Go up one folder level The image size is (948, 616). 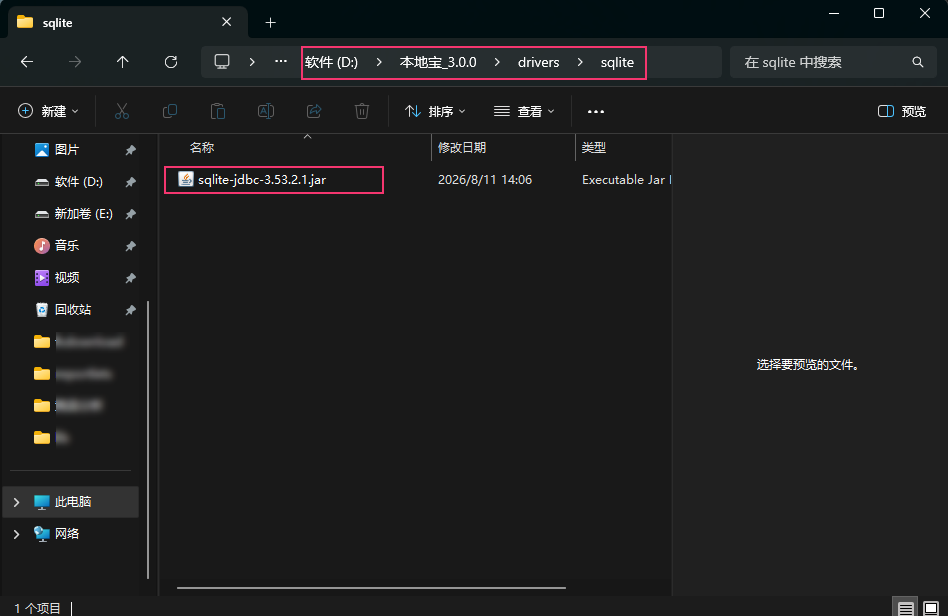point(123,62)
